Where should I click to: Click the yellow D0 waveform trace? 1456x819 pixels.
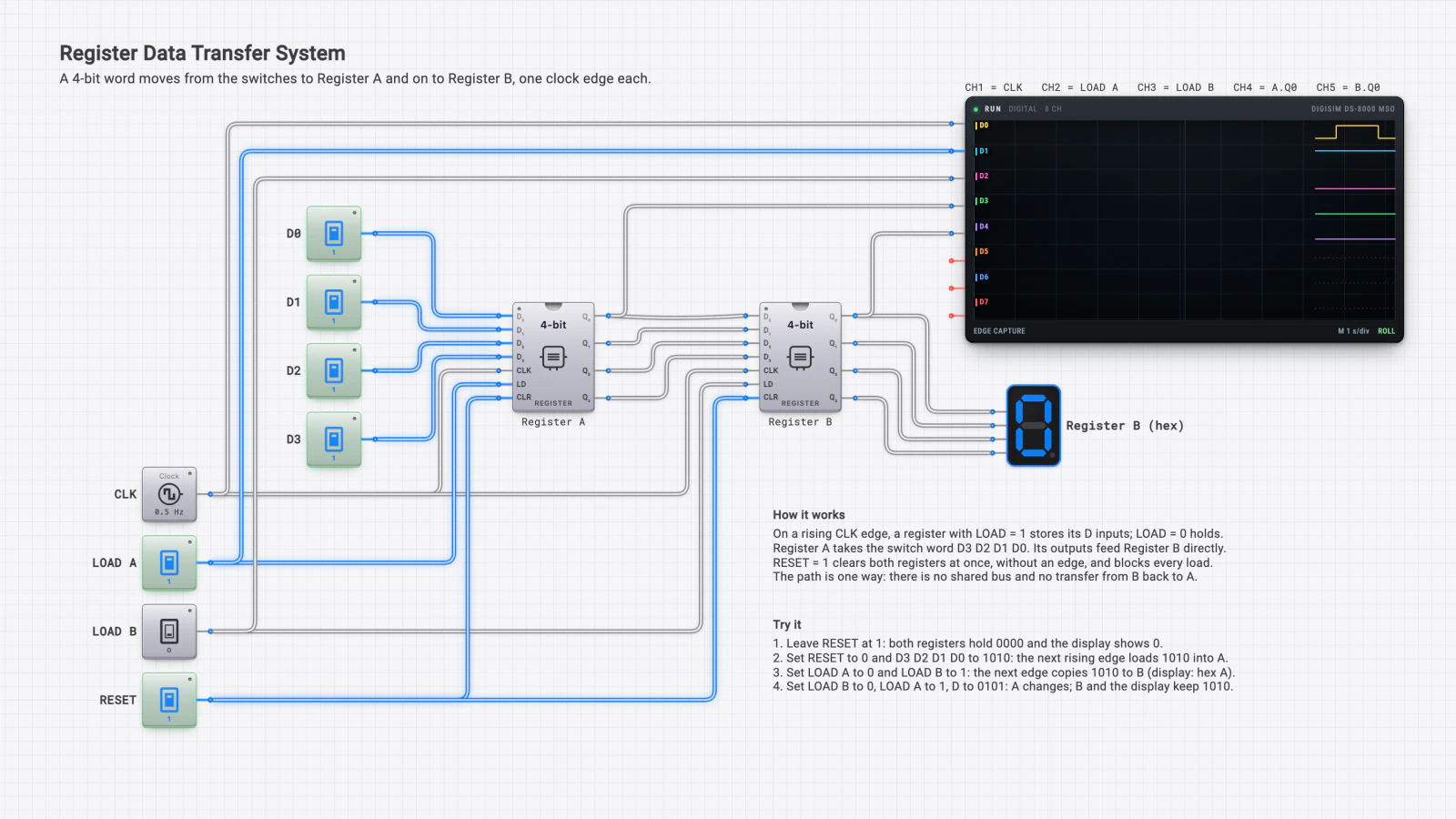[x=1355, y=133]
